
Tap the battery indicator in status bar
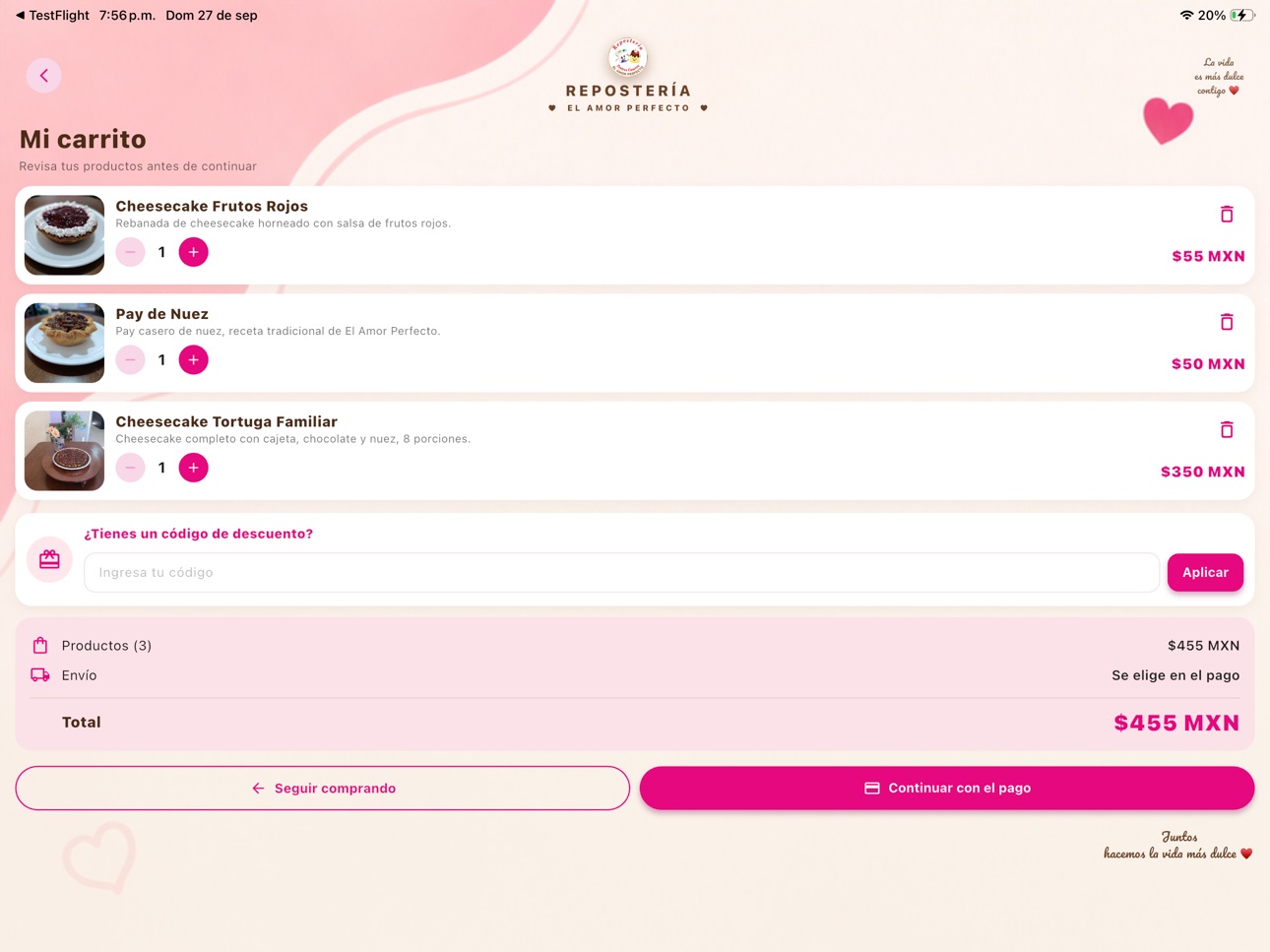point(1242,16)
